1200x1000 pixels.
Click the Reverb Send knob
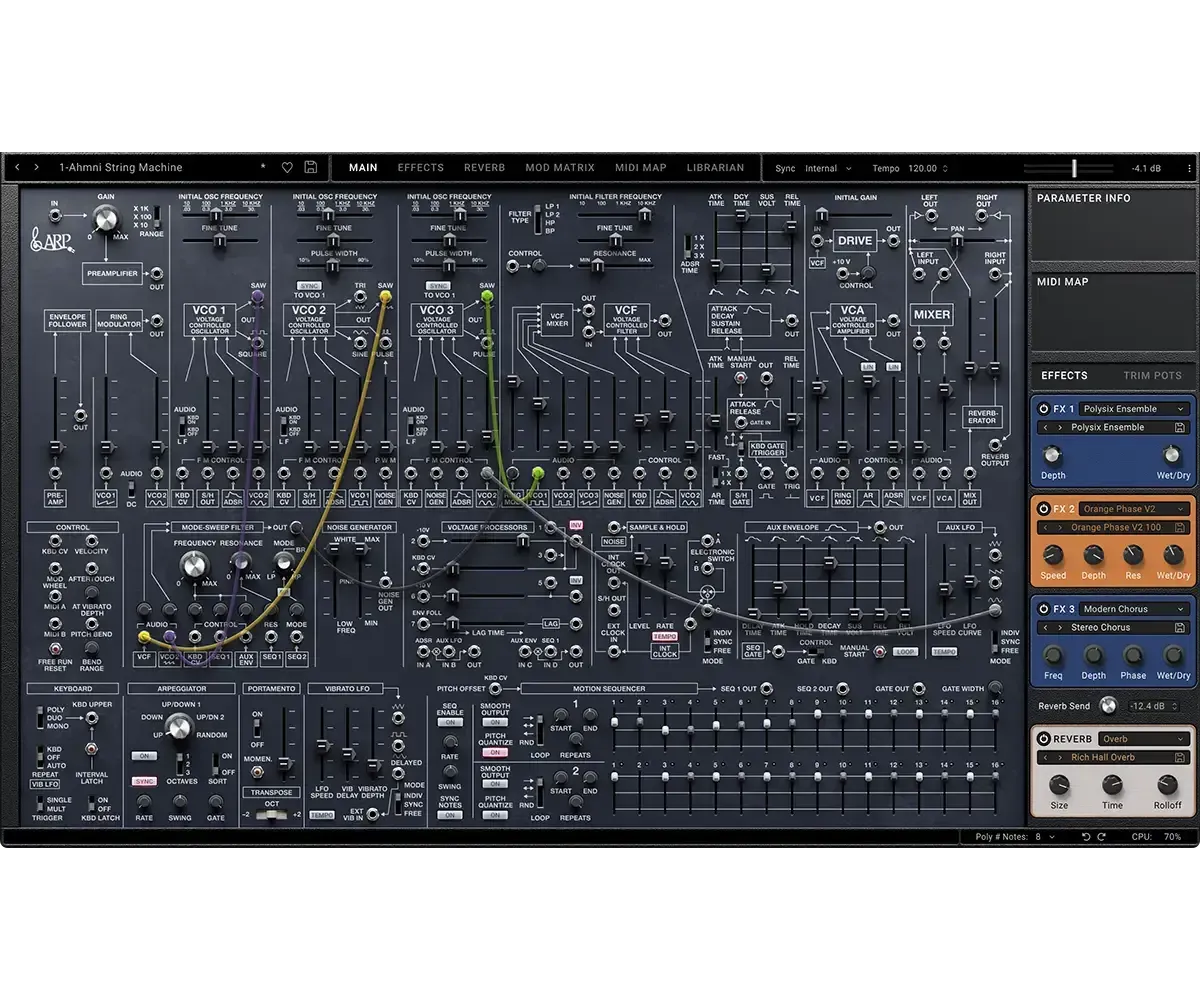click(x=1107, y=706)
